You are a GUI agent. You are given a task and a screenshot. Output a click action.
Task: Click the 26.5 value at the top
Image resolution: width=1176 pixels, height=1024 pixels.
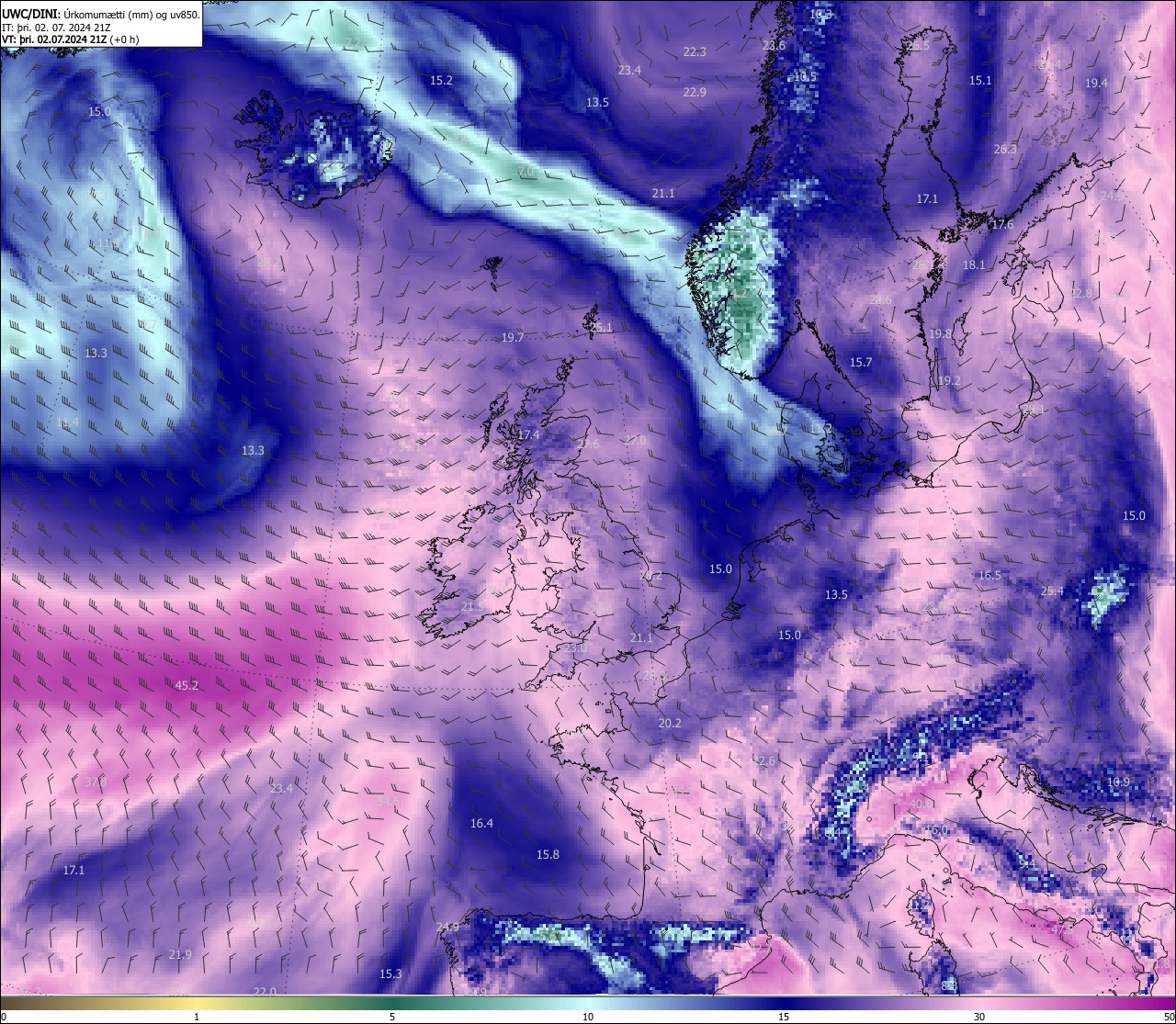coord(918,45)
